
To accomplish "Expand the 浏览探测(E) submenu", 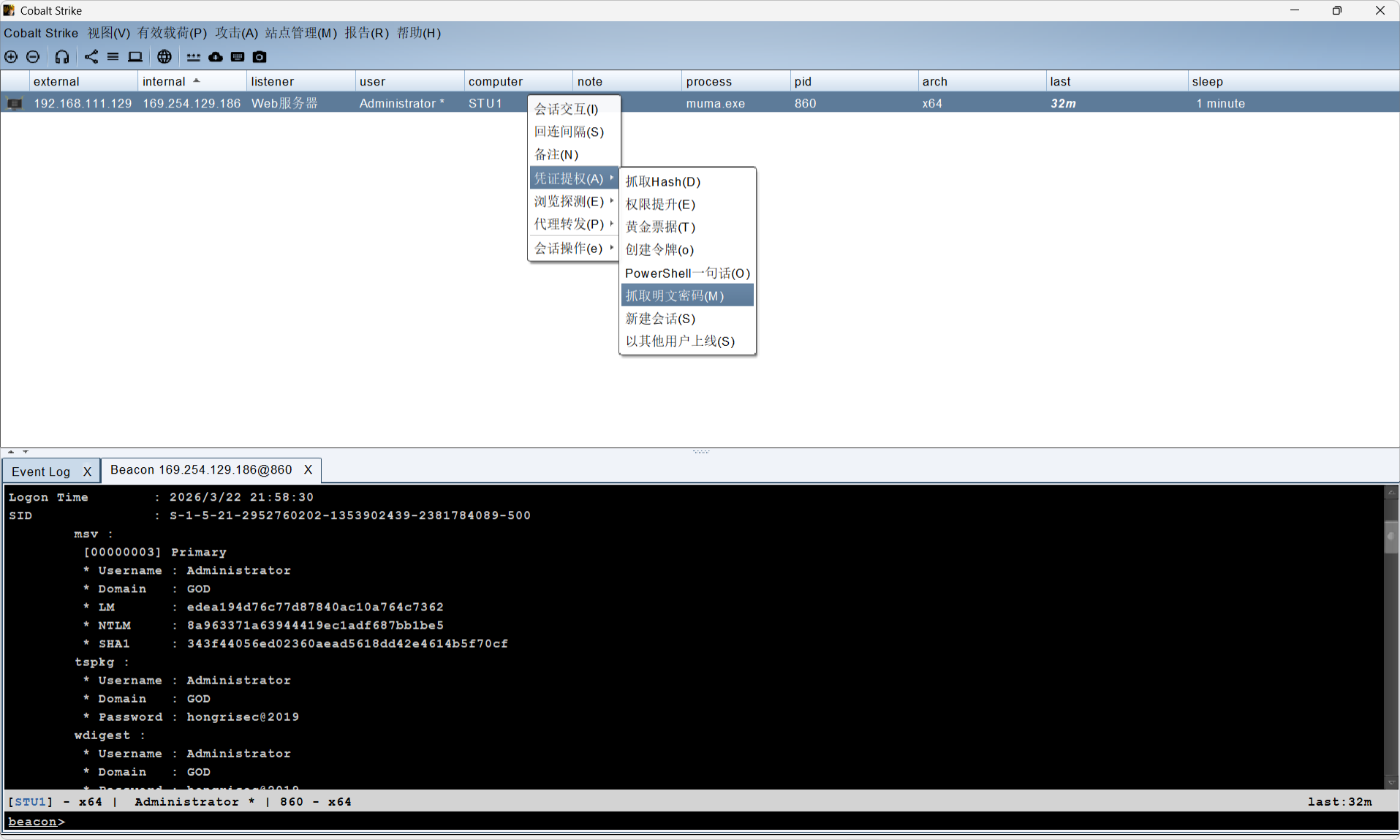I will tap(574, 201).
